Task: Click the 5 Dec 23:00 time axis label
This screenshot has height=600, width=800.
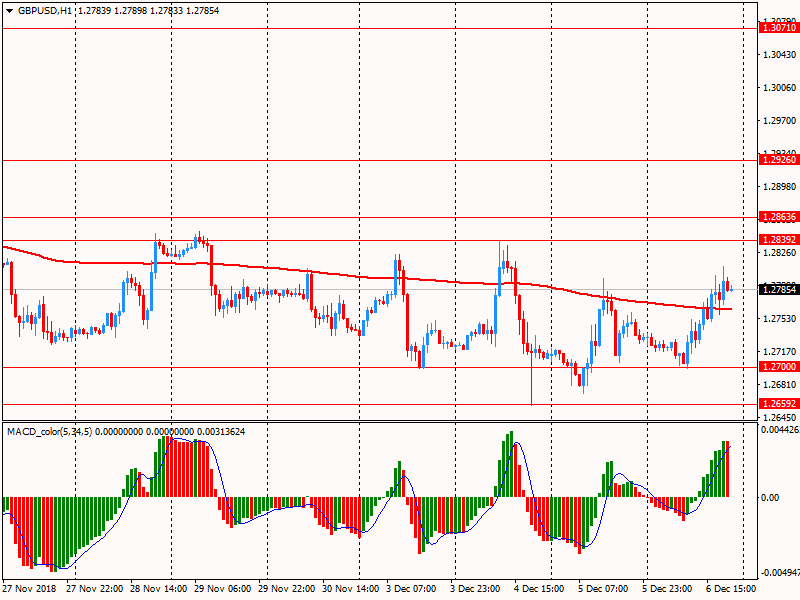Action: coord(667,588)
